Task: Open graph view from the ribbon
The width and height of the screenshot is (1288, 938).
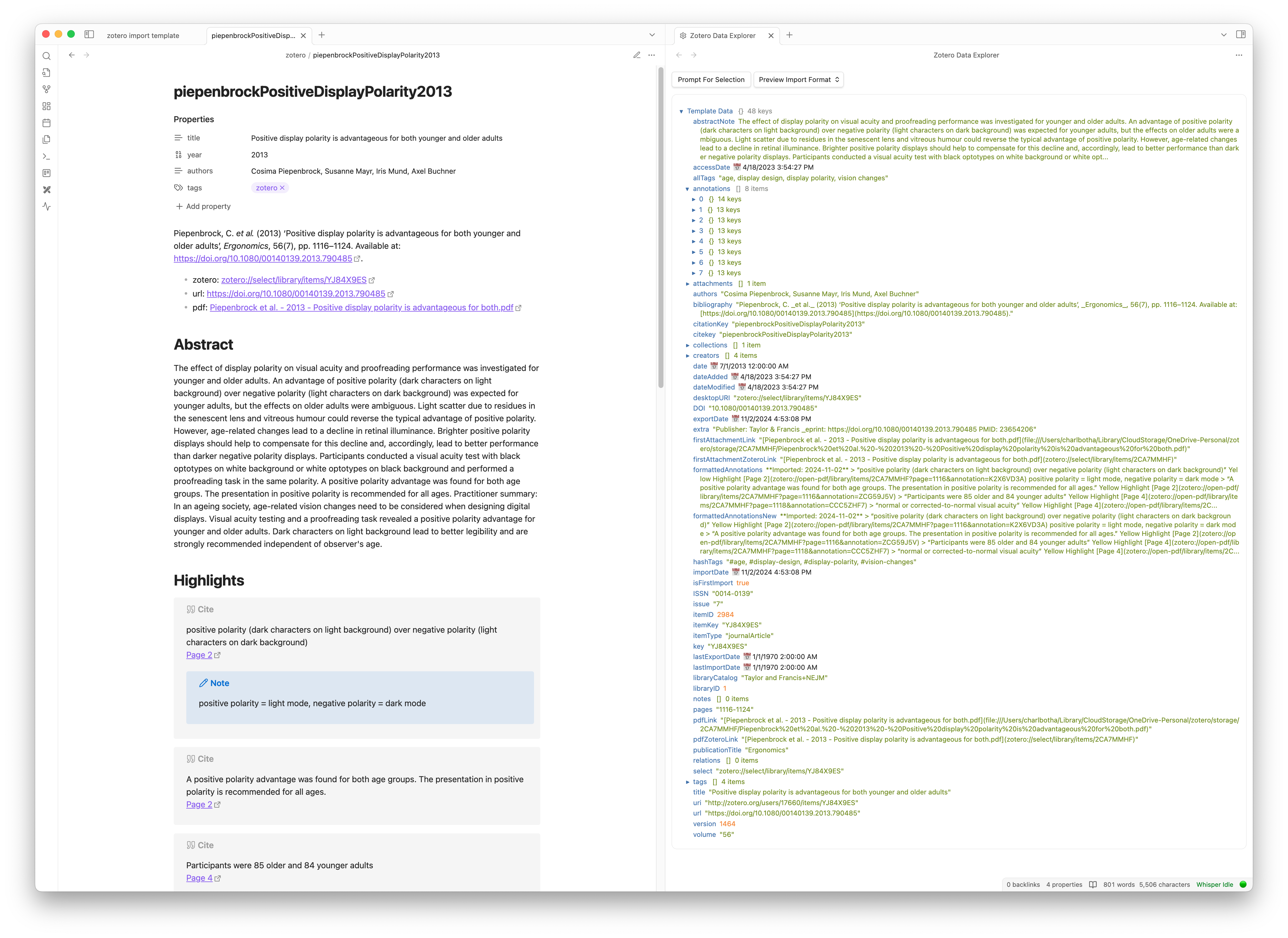Action: click(x=46, y=90)
